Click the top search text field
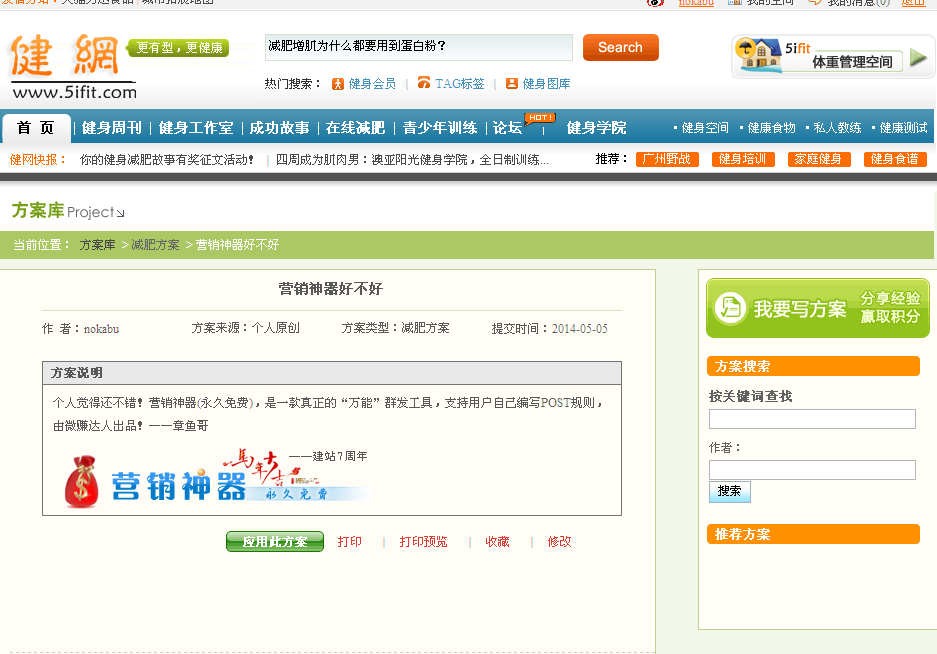Screen dimensions: 937x654 [x=418, y=47]
